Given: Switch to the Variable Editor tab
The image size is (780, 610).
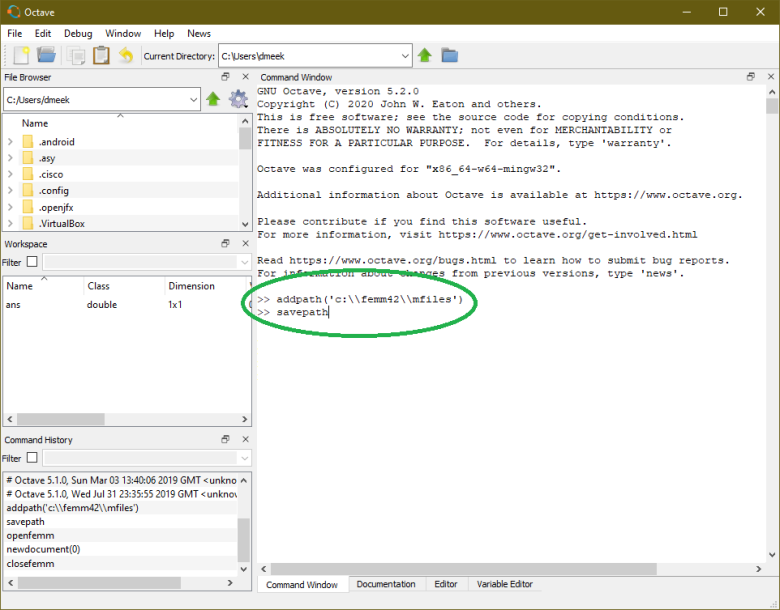Looking at the screenshot, I should [x=504, y=584].
